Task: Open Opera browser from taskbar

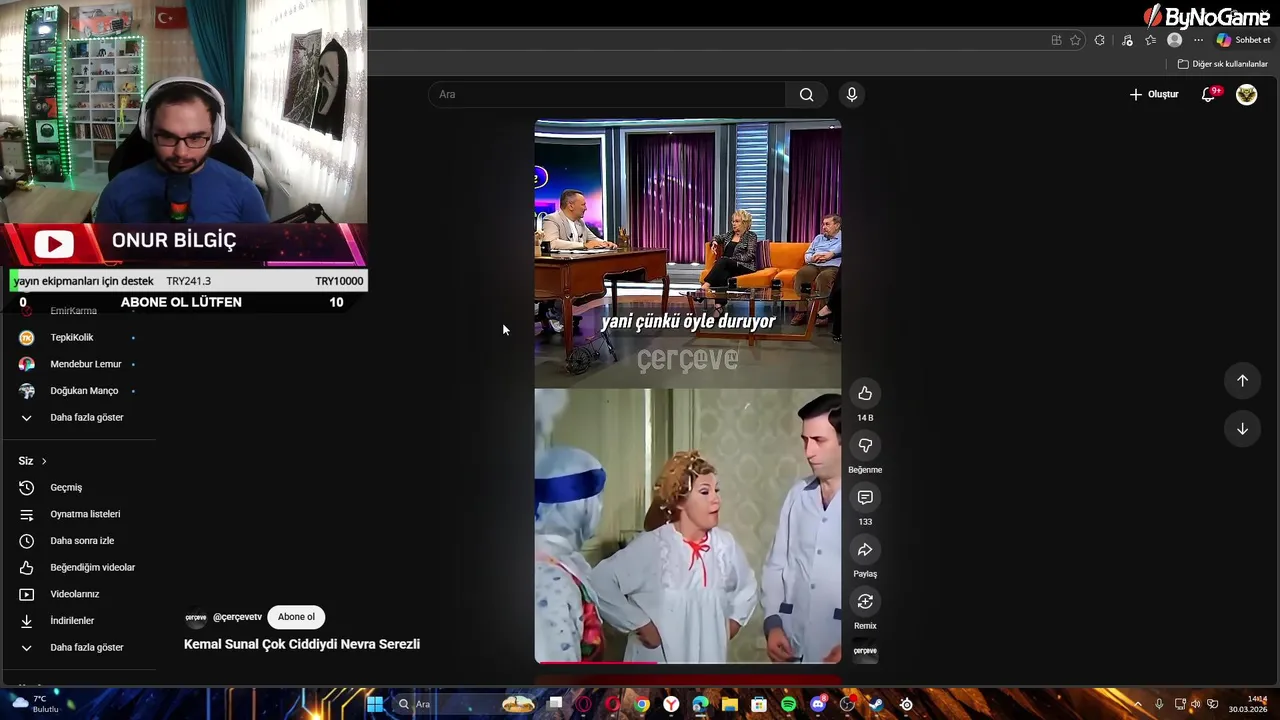Action: point(612,704)
